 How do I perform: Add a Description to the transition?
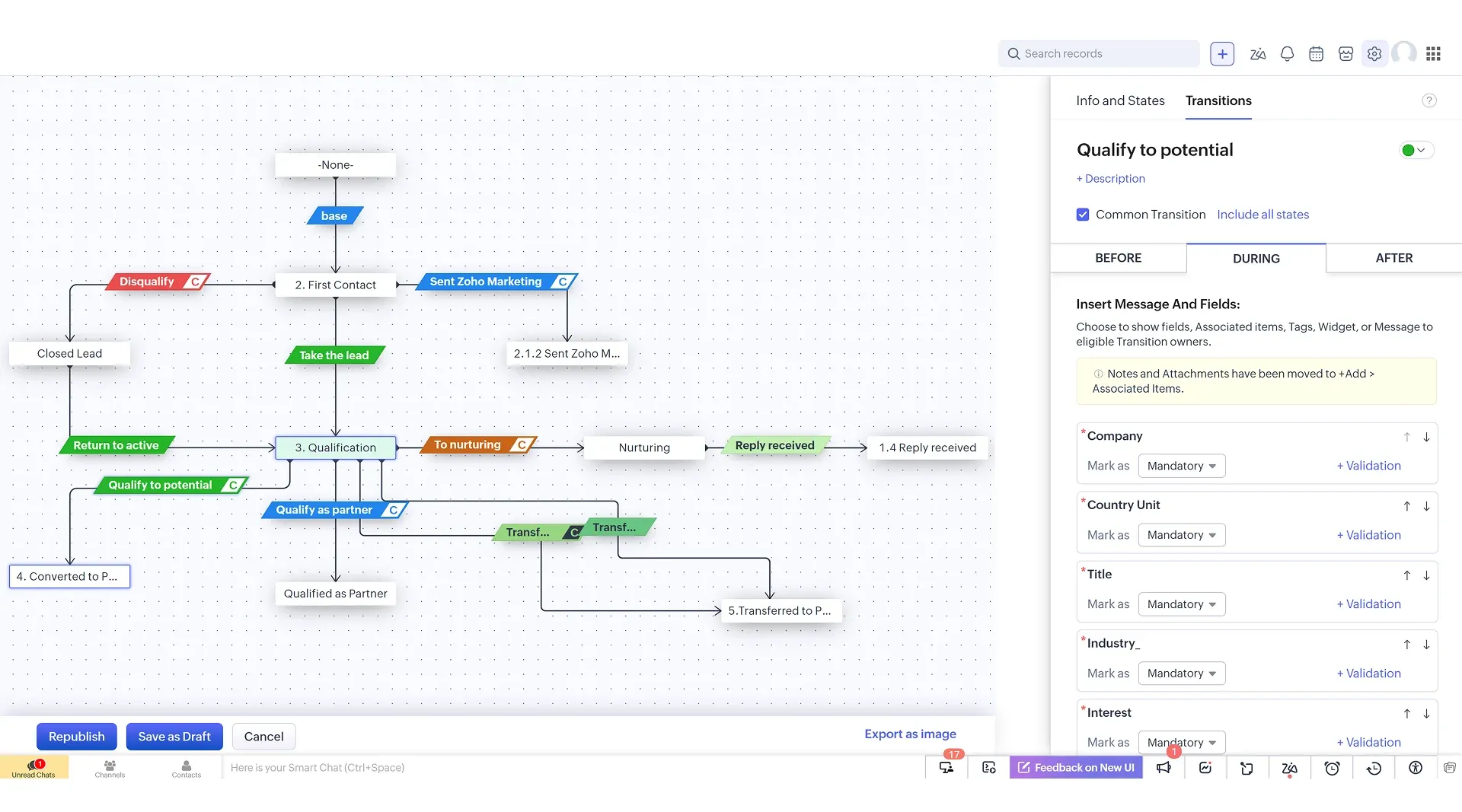pos(1110,179)
